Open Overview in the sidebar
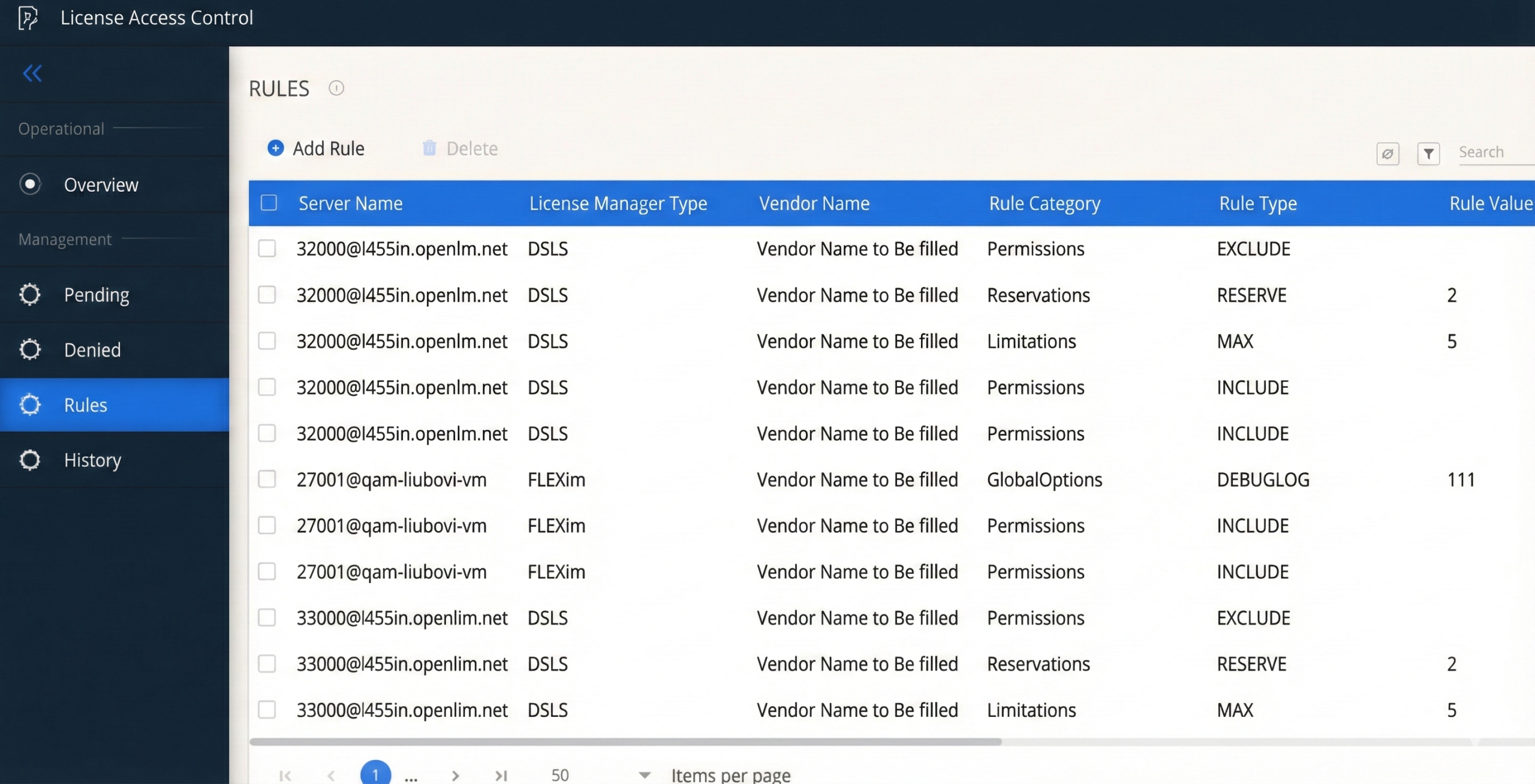Screen dimensions: 1535x784 click(114, 184)
